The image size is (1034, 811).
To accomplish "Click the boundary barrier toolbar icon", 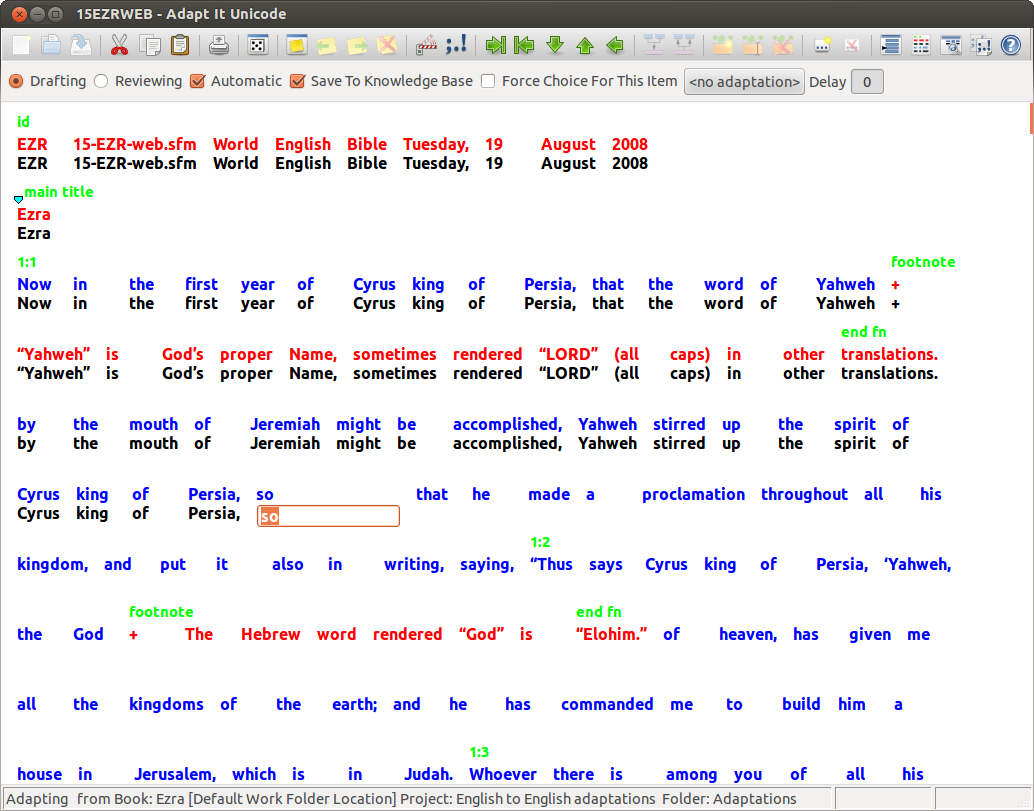I will click(x=426, y=45).
